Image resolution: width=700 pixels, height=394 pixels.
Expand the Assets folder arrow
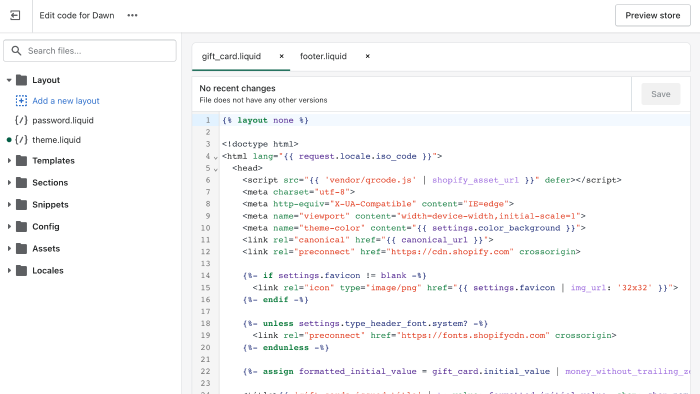coord(9,249)
